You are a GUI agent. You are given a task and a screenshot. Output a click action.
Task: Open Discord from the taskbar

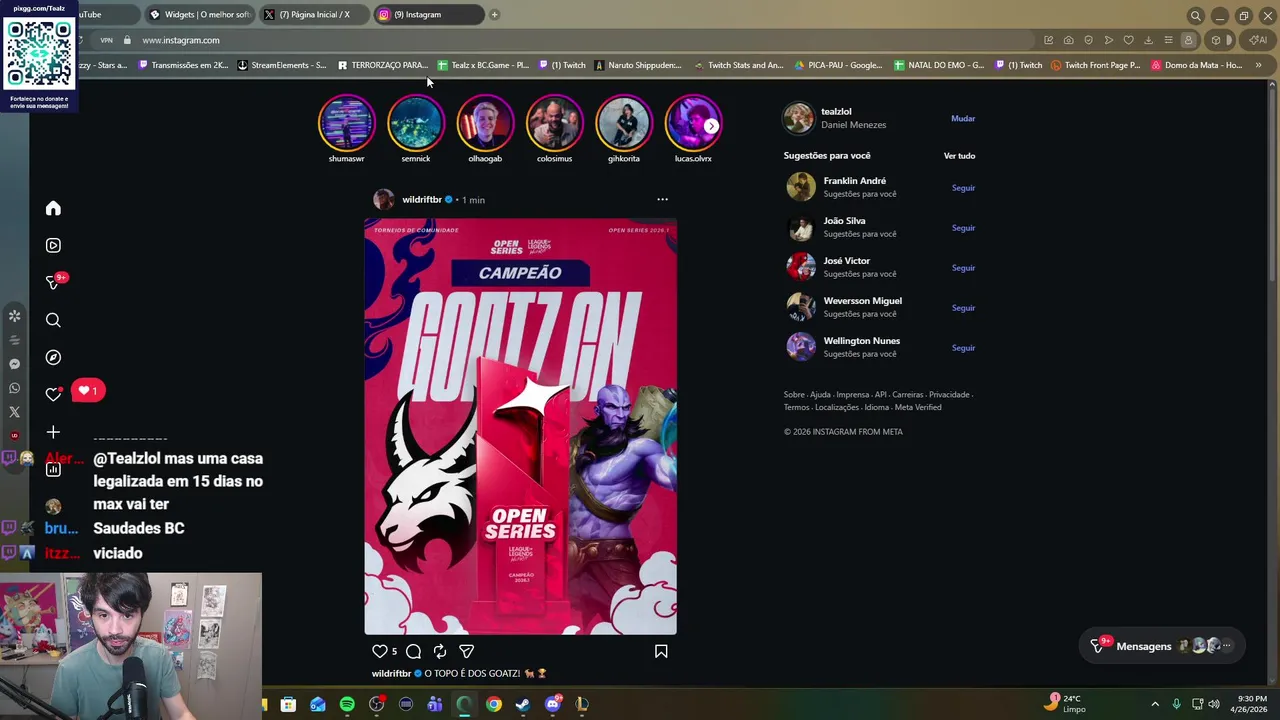pyautogui.click(x=553, y=704)
